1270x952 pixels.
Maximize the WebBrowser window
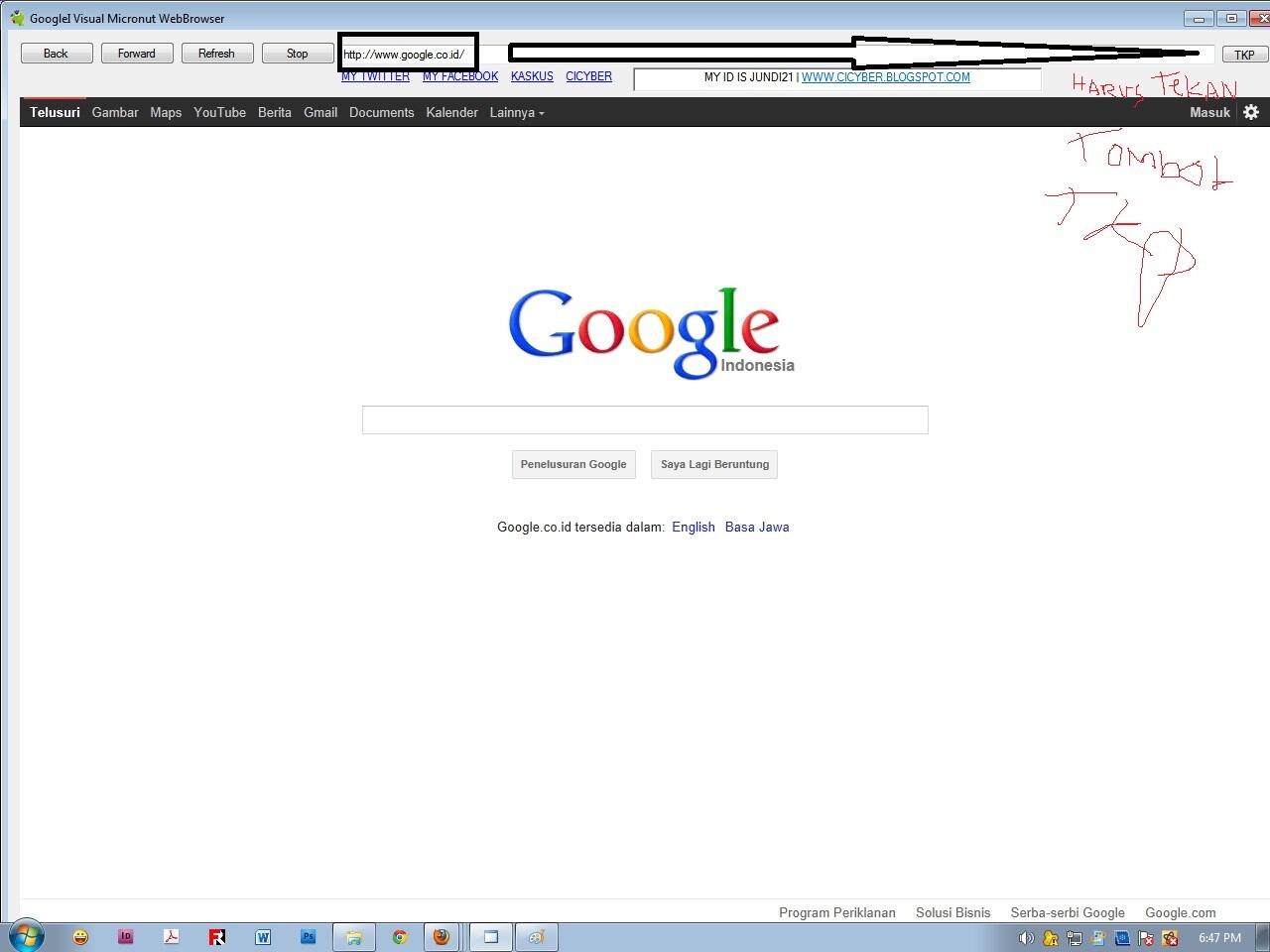[1231, 18]
